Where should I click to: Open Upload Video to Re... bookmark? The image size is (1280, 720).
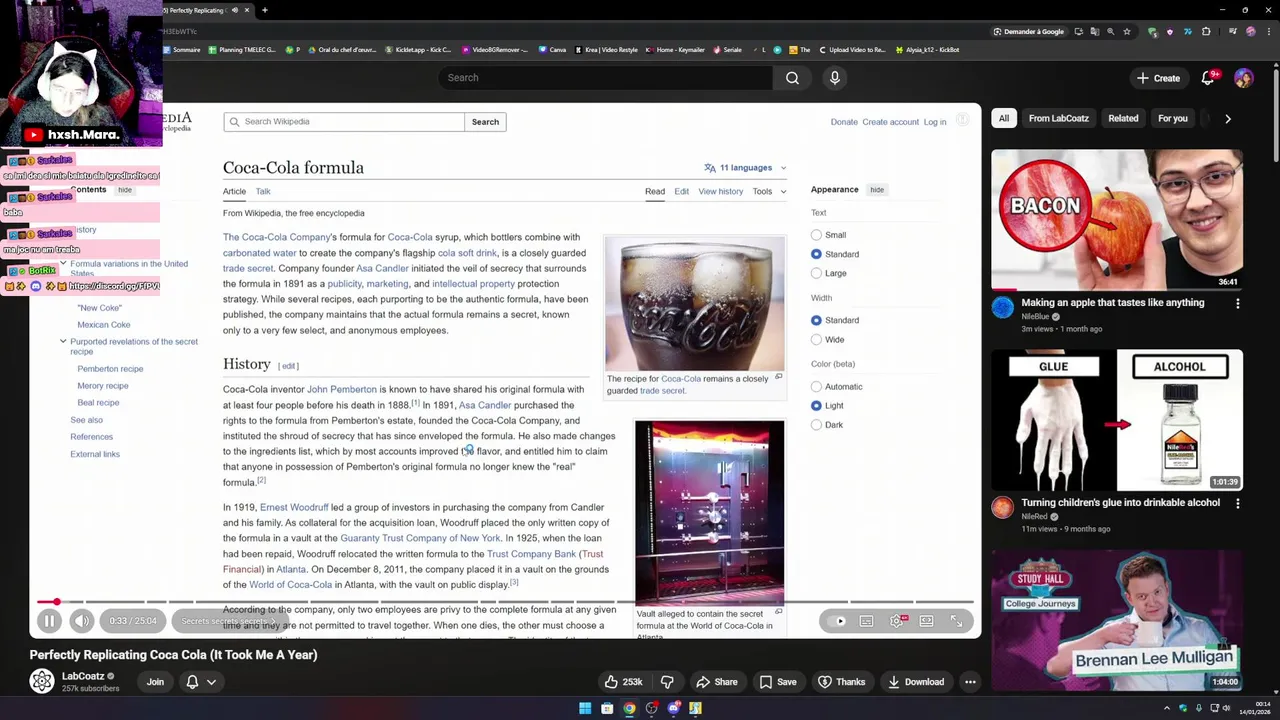852,49
